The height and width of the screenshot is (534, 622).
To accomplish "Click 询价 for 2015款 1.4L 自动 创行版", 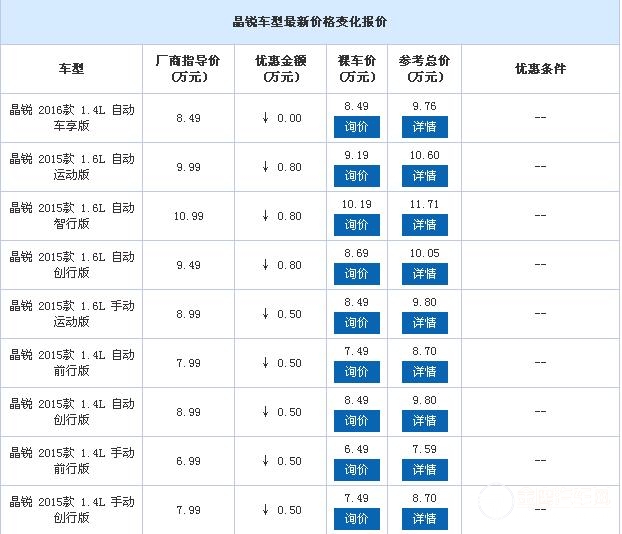I will pos(356,421).
